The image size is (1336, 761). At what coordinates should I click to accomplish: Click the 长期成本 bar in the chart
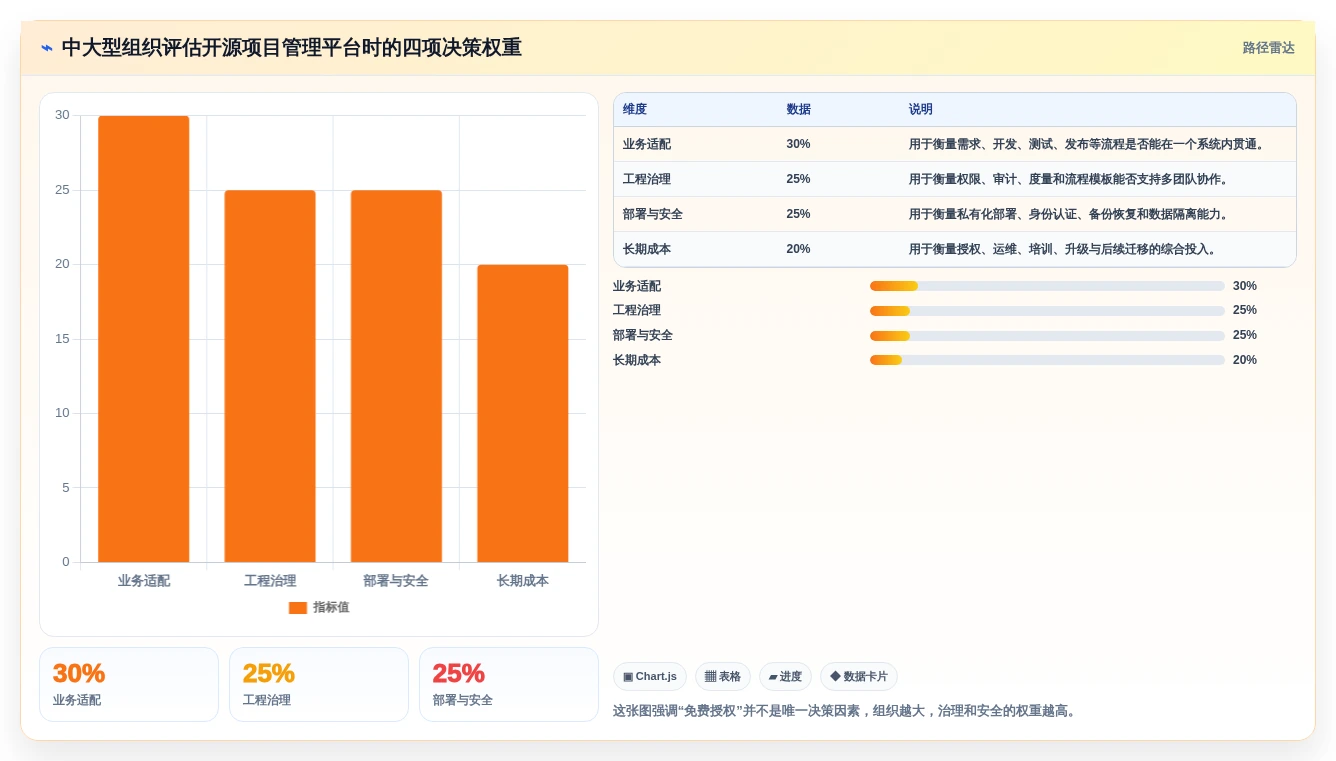click(x=523, y=413)
